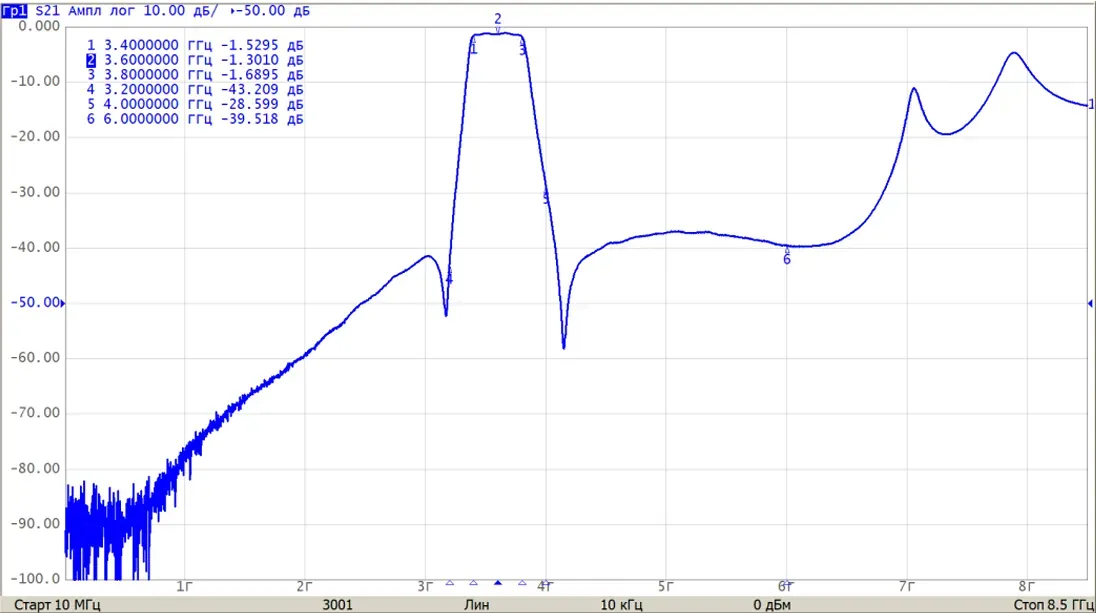Select marker row 4 reading -43.209 дБ
Image resolution: width=1096 pixels, height=613 pixels.
195,89
